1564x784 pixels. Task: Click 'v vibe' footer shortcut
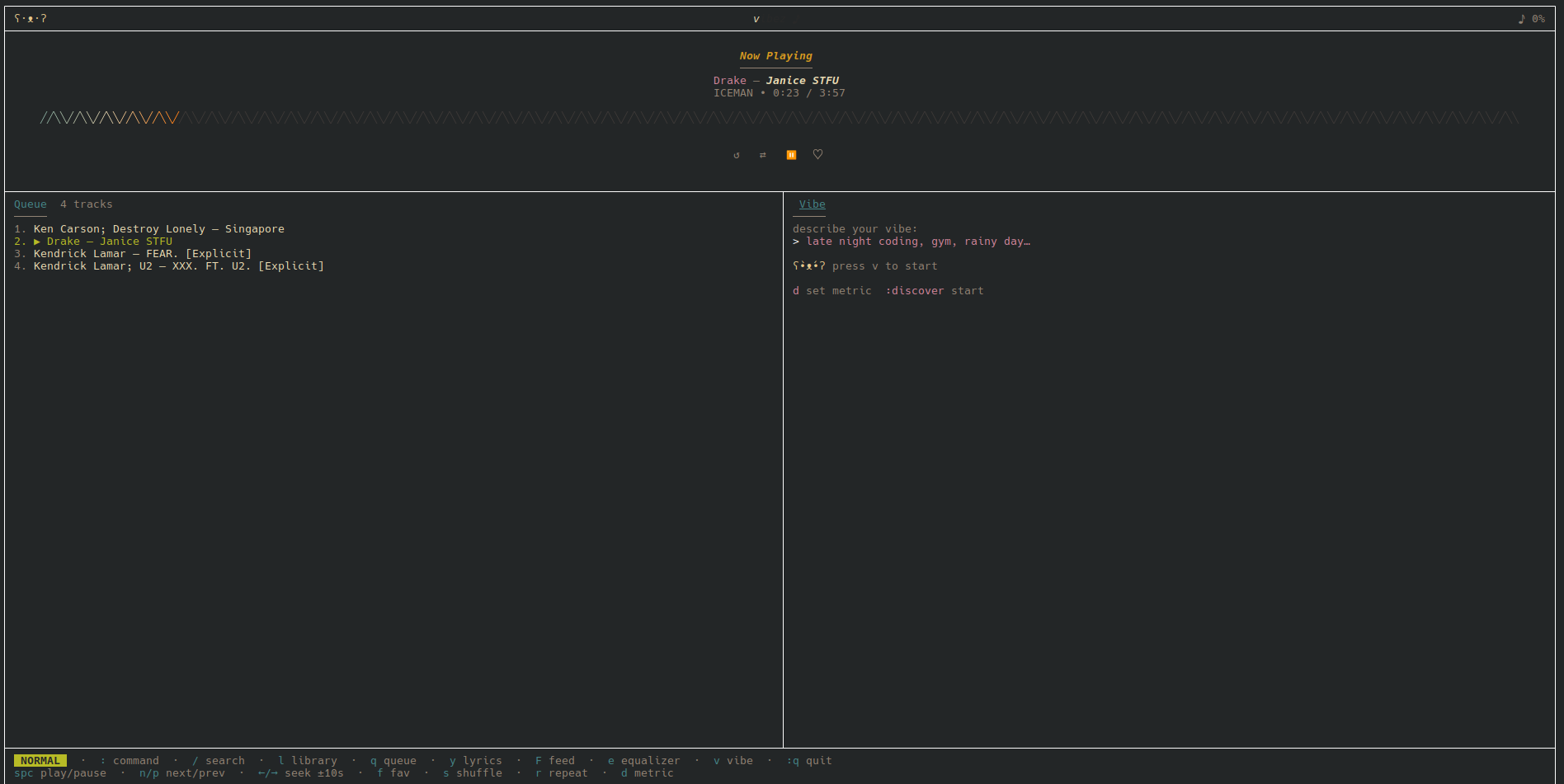point(733,761)
